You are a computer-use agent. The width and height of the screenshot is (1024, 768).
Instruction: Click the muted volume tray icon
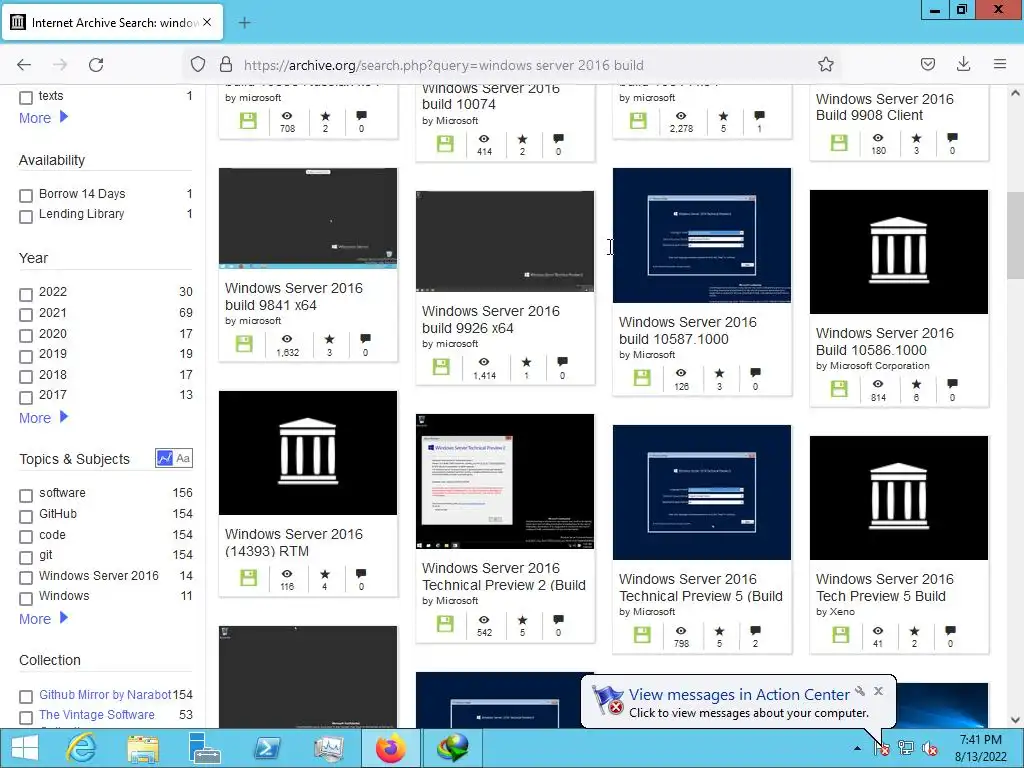click(x=929, y=748)
